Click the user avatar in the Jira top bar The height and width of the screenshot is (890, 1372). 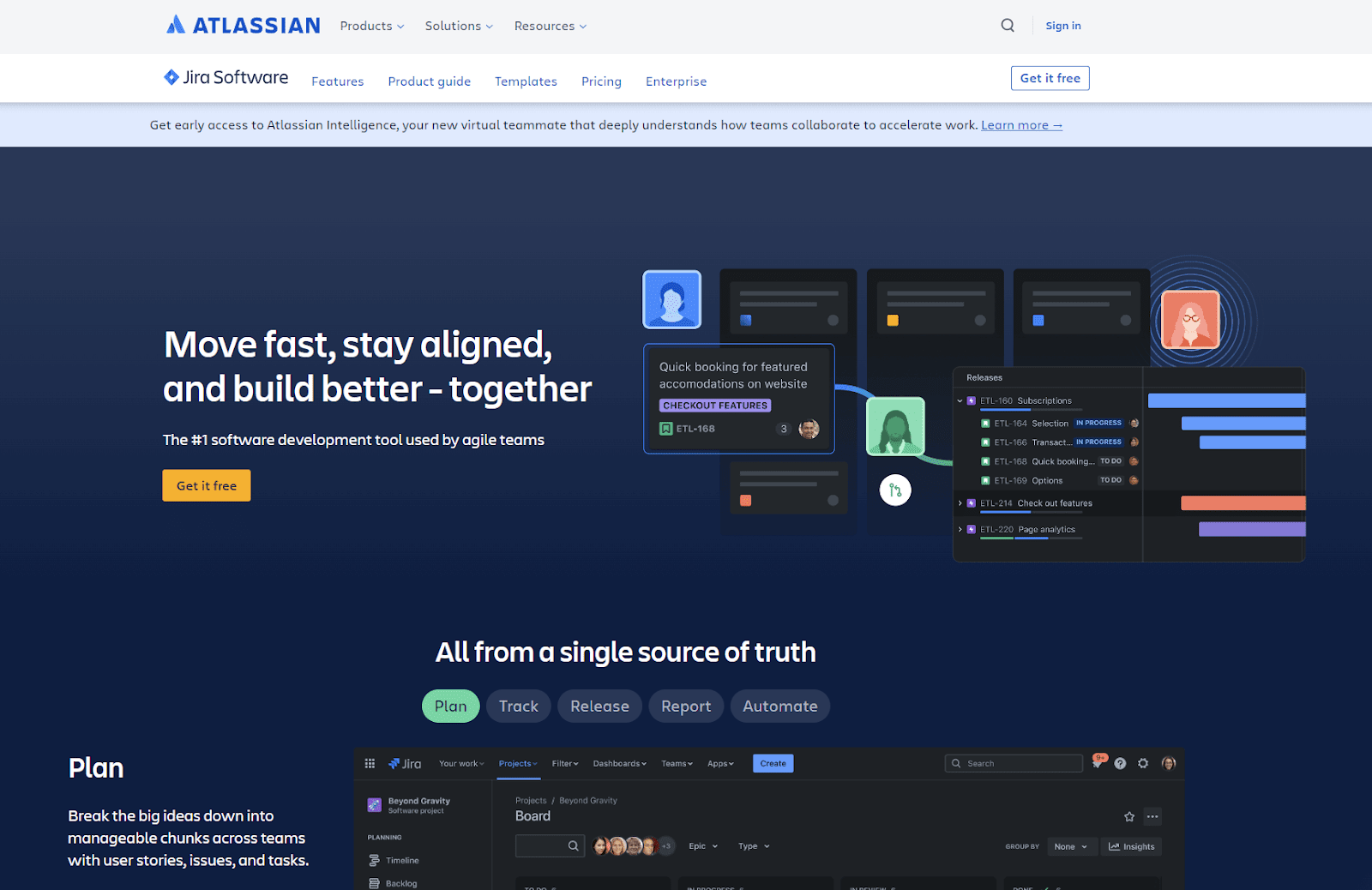pos(1168,763)
